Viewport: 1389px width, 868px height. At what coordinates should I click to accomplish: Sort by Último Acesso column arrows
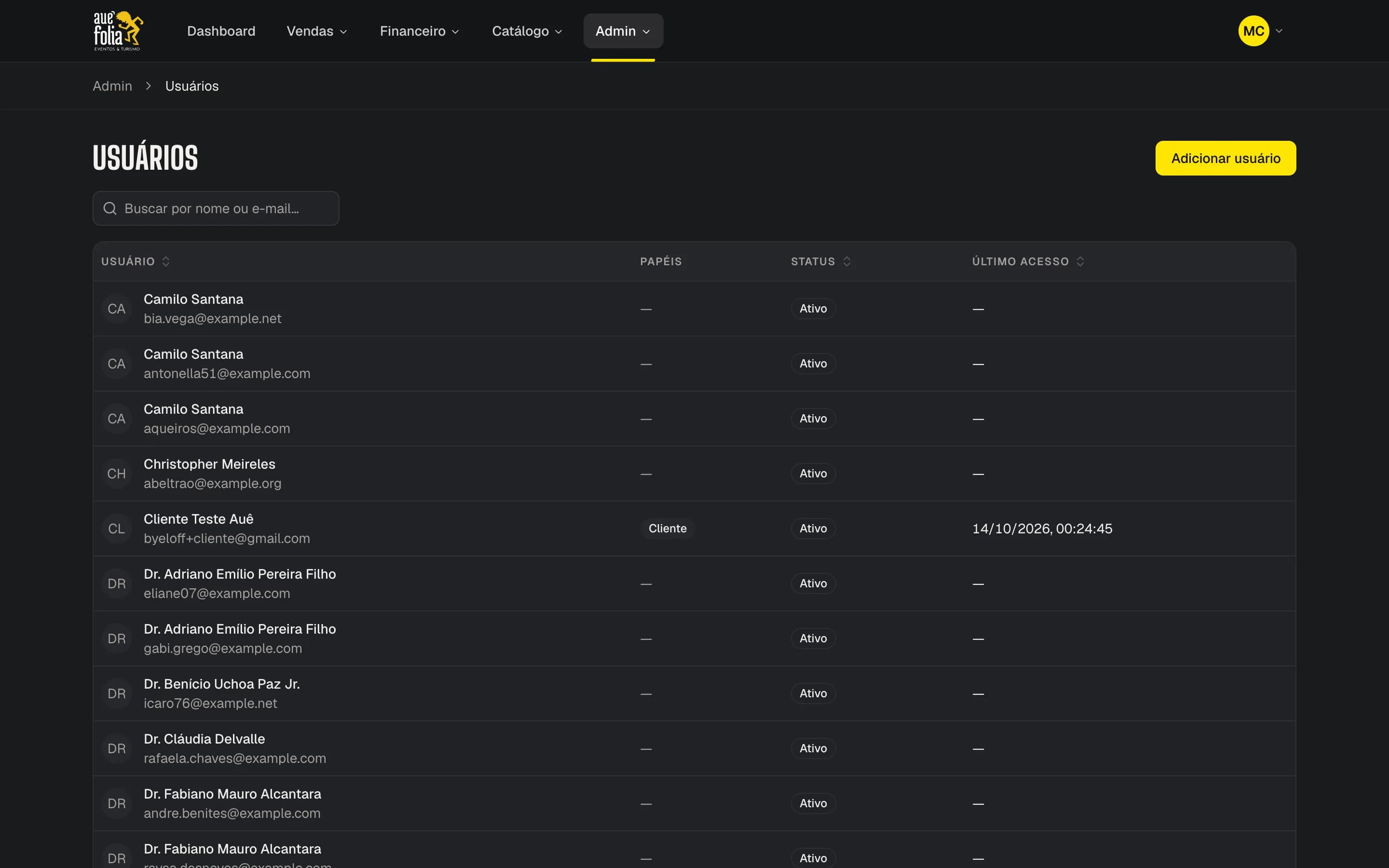click(1080, 261)
